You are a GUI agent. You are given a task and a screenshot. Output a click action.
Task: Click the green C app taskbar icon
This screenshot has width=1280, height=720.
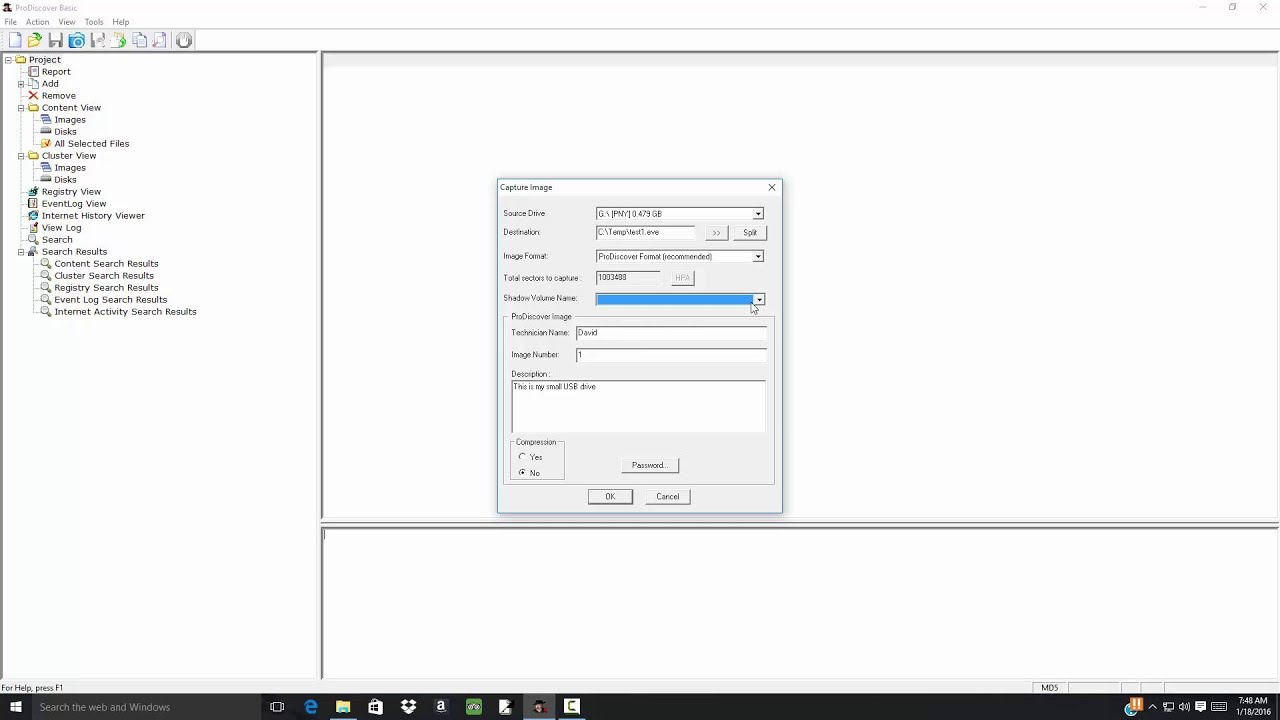(x=571, y=707)
